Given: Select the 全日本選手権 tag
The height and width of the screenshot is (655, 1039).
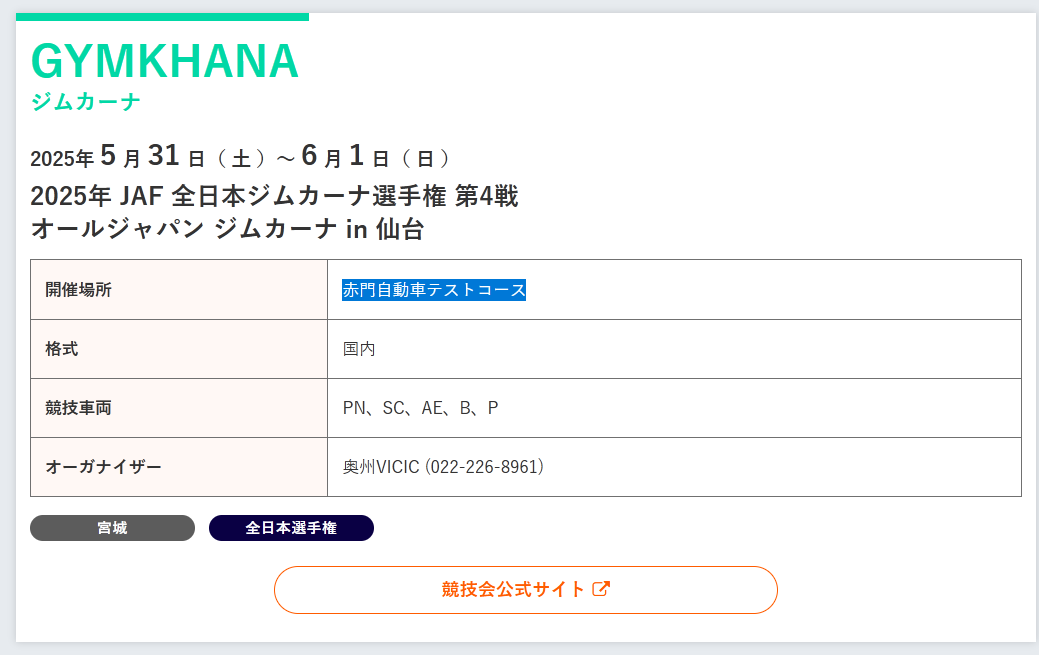Looking at the screenshot, I should [292, 528].
